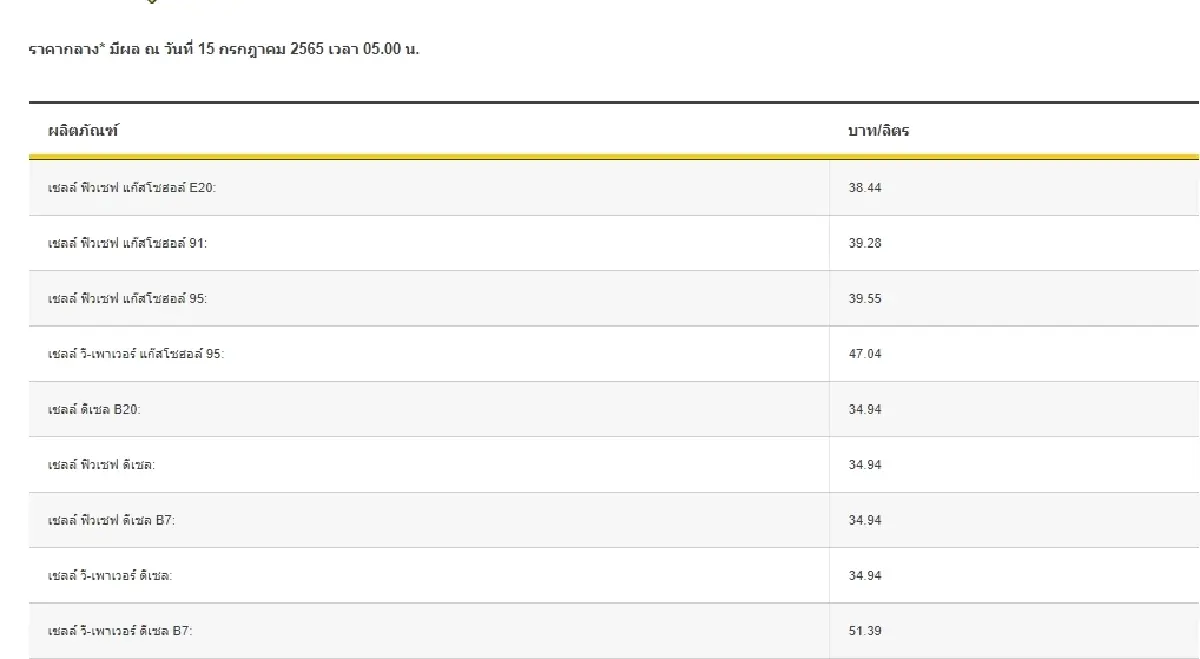Click the Shell FuelSave Gasohol E20 product name

(x=125, y=188)
